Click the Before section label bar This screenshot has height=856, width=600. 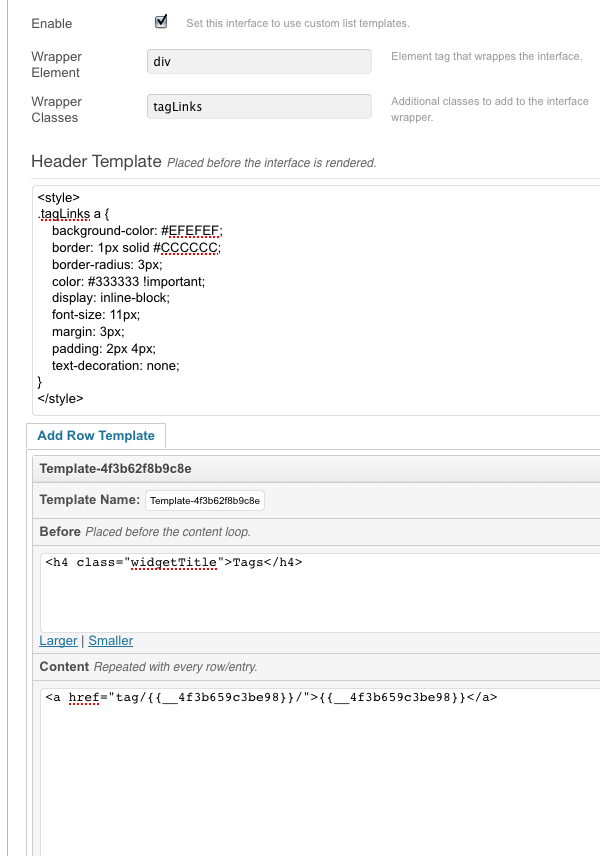[x=317, y=532]
